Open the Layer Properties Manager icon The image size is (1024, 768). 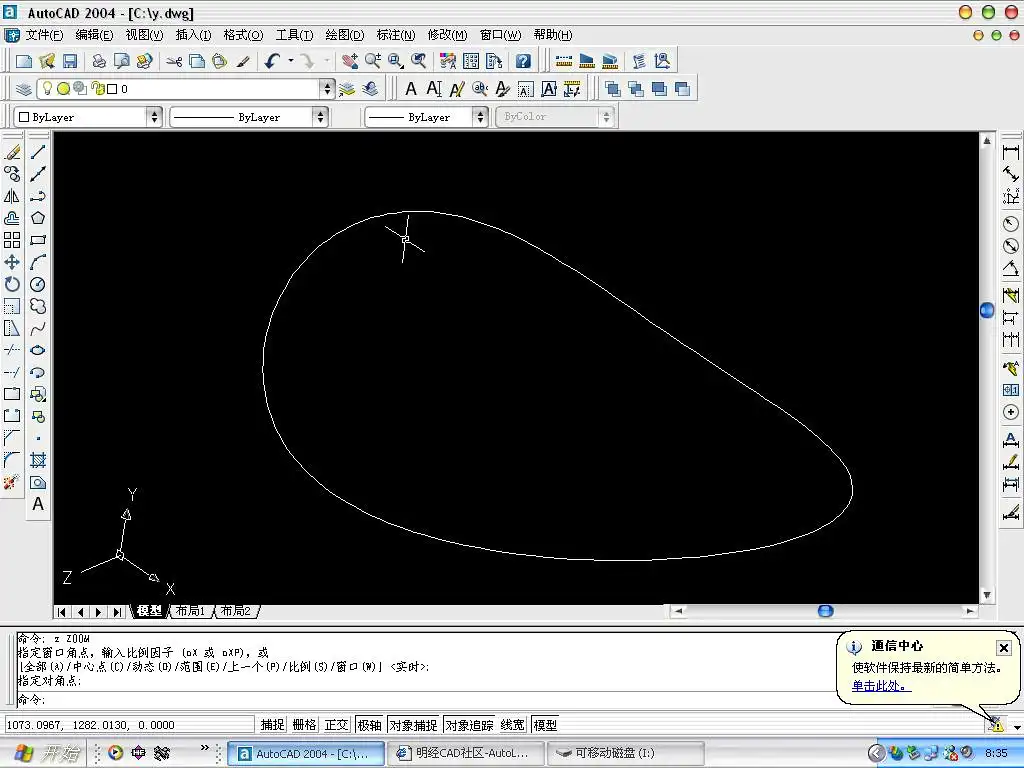[24, 89]
